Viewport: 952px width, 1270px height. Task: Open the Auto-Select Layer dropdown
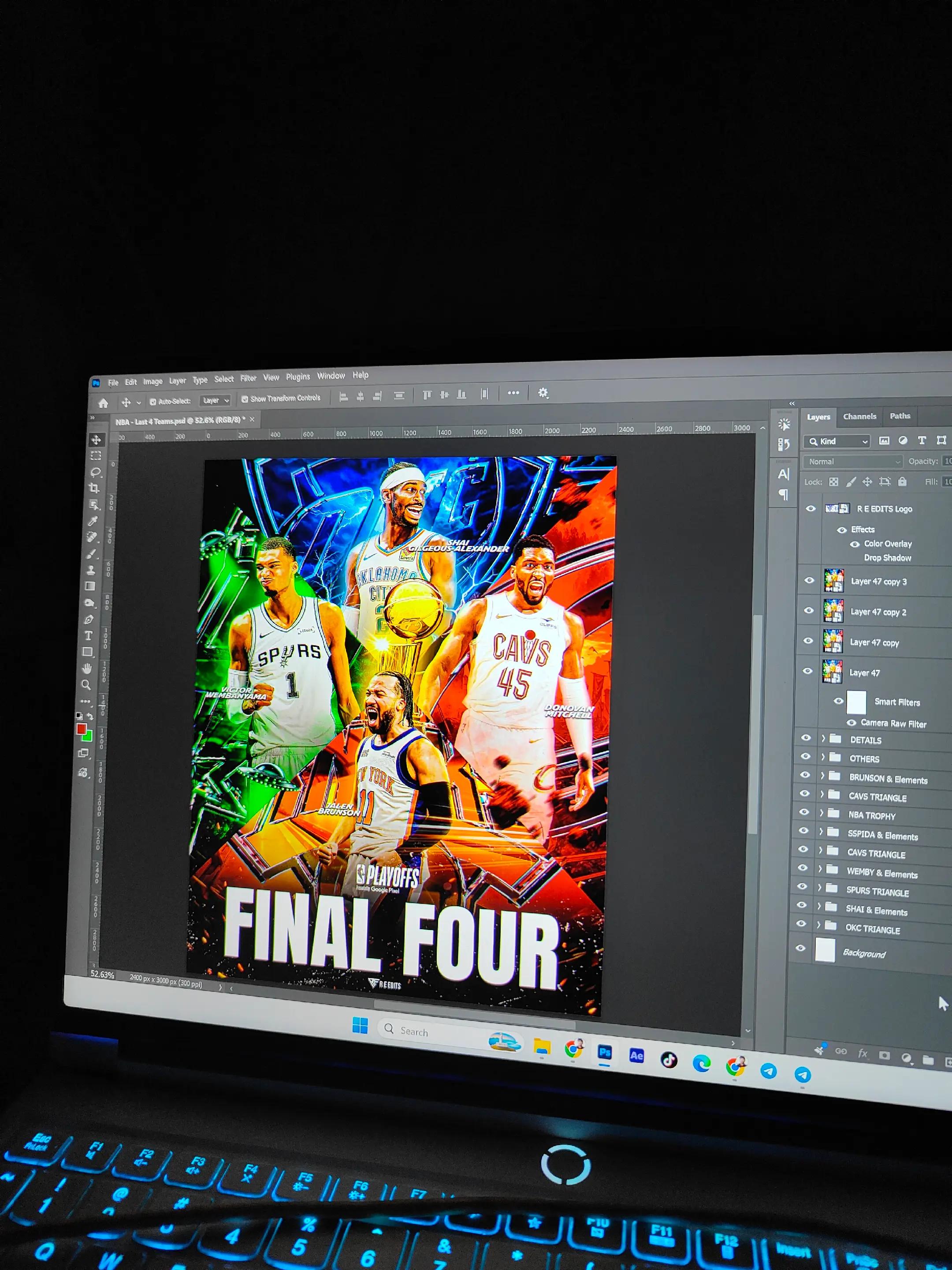(215, 400)
